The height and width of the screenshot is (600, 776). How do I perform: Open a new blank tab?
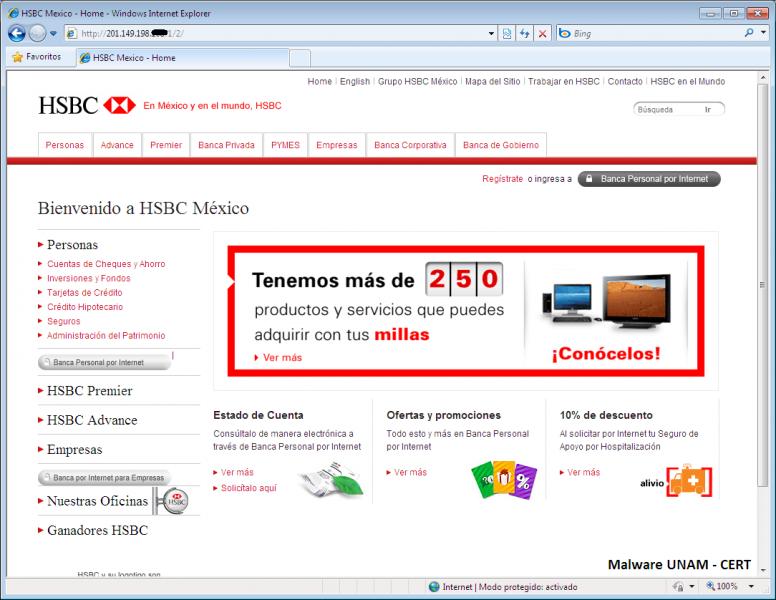point(300,58)
